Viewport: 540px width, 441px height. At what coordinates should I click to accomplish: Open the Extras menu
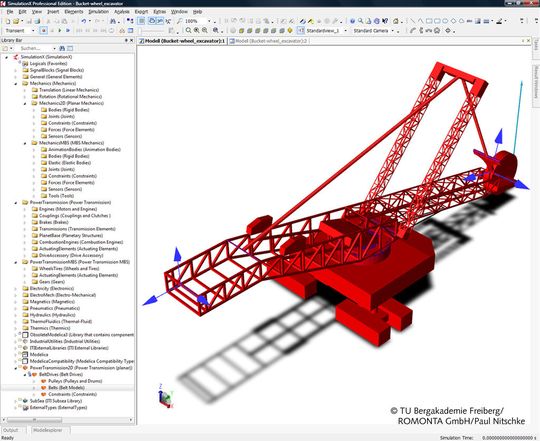[x=159, y=12]
